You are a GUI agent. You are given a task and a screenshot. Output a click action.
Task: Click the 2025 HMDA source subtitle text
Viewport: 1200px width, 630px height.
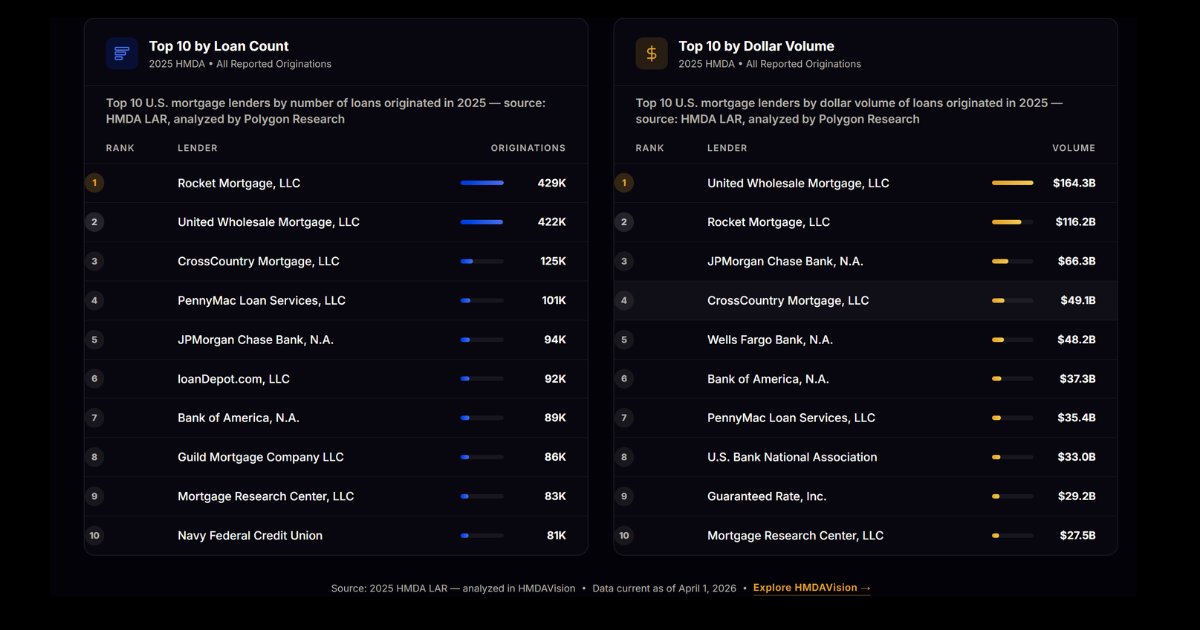[240, 63]
